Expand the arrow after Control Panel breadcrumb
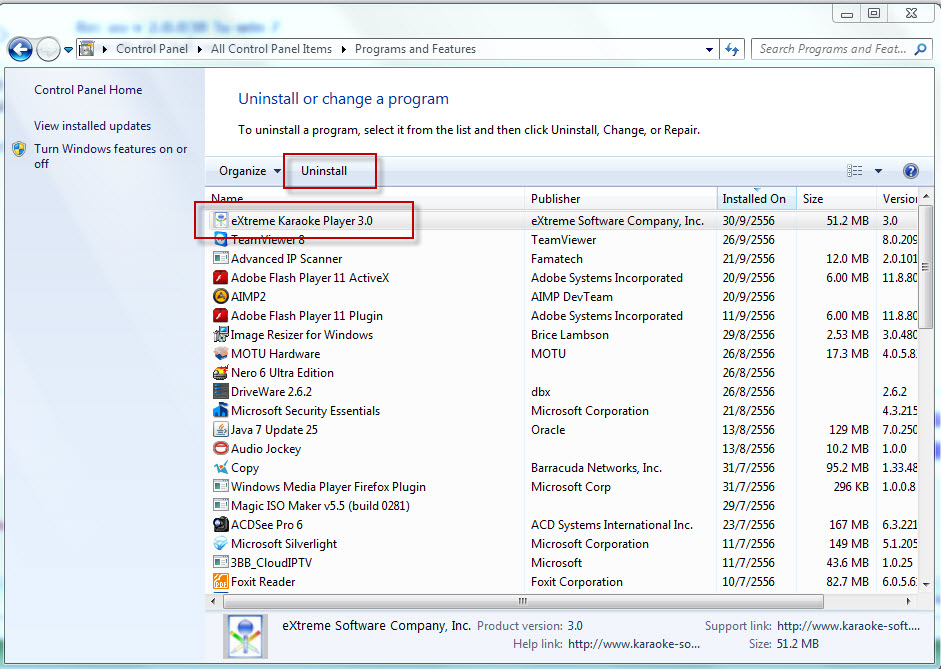 200,49
